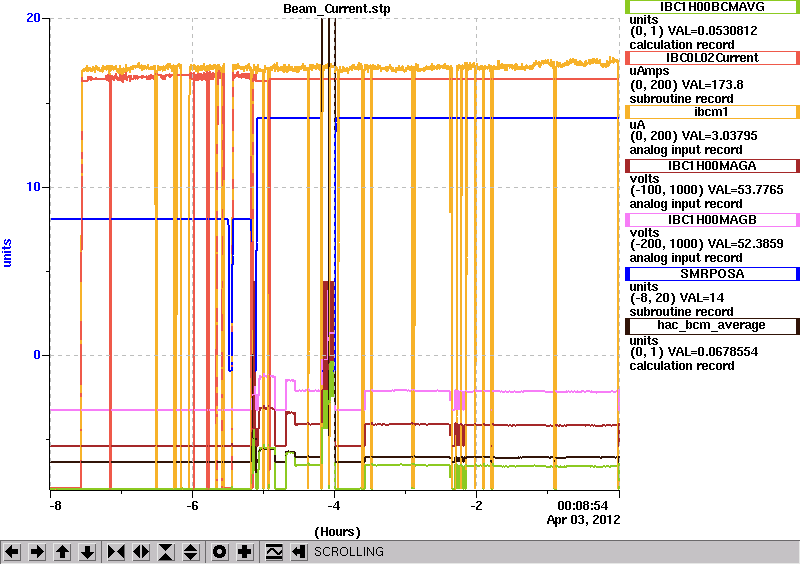Select the SMRPOSA legend entry
800x564 pixels.
(712, 274)
